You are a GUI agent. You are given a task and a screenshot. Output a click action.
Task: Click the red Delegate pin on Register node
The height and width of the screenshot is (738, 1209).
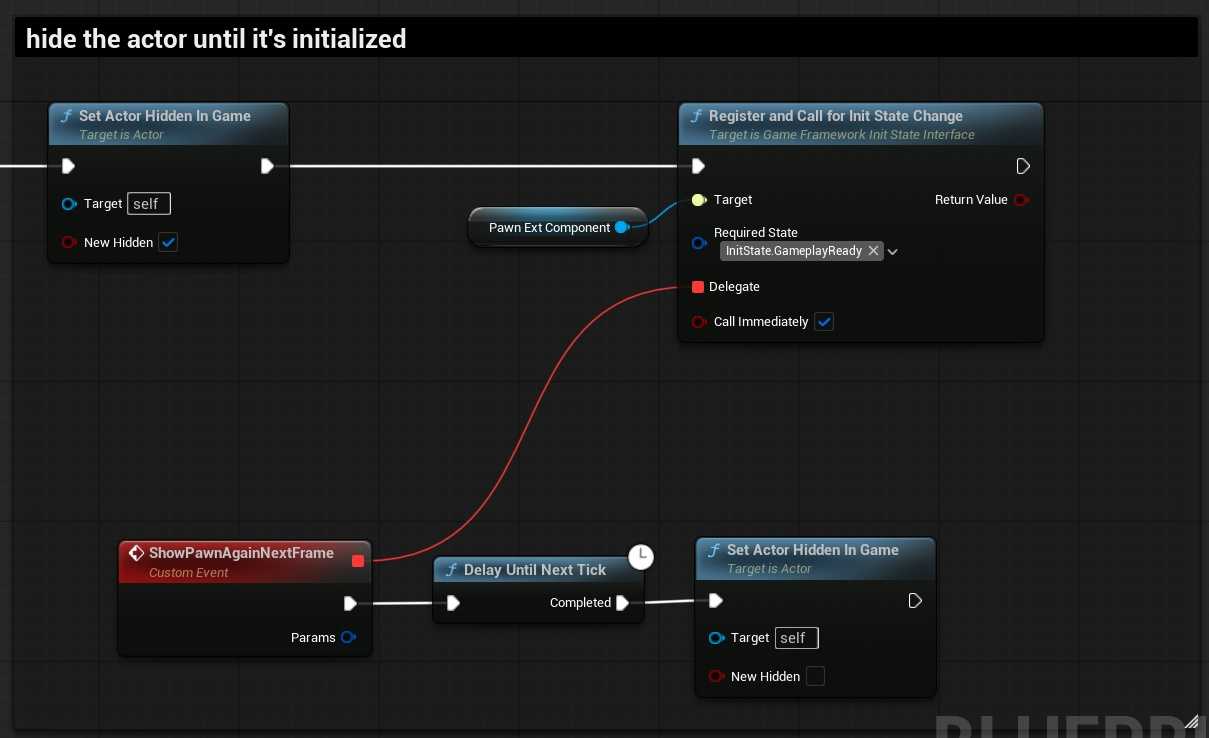(x=698, y=287)
